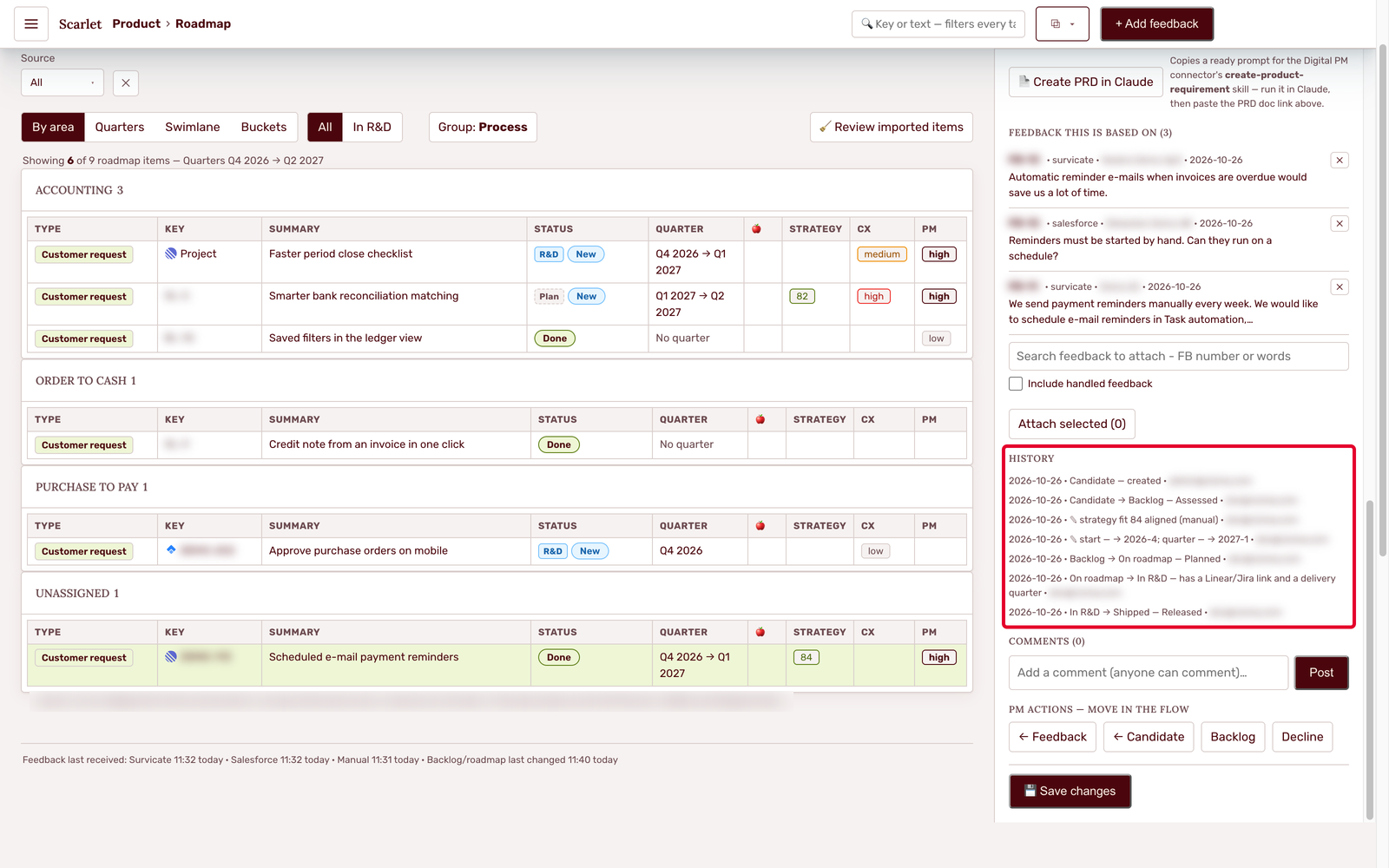Image resolution: width=1389 pixels, height=868 pixels.
Task: Remove the survicate feedback about weekly payment reminders
Action: pyautogui.click(x=1340, y=286)
